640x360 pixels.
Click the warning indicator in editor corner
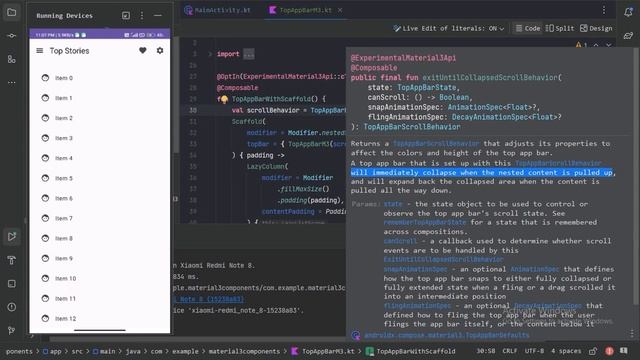tap(581, 45)
